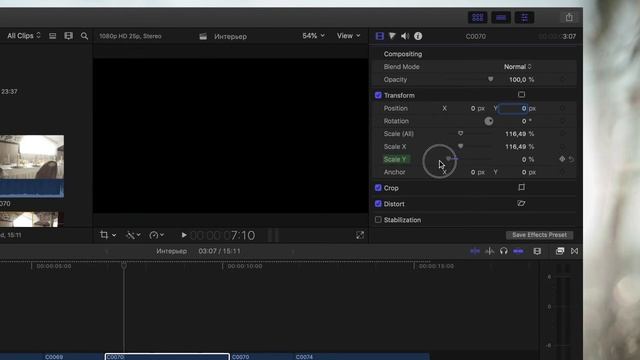Click the Position X value field
Screen dimensions: 640x360
coord(473,108)
